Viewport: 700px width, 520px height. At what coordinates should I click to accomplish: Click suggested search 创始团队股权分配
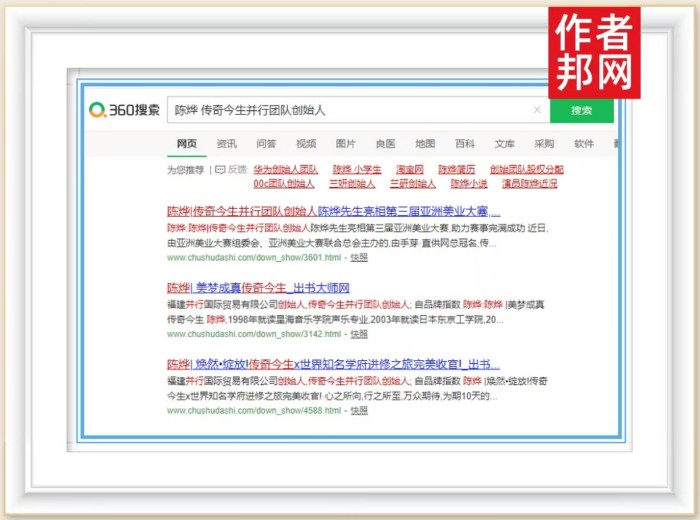click(526, 170)
